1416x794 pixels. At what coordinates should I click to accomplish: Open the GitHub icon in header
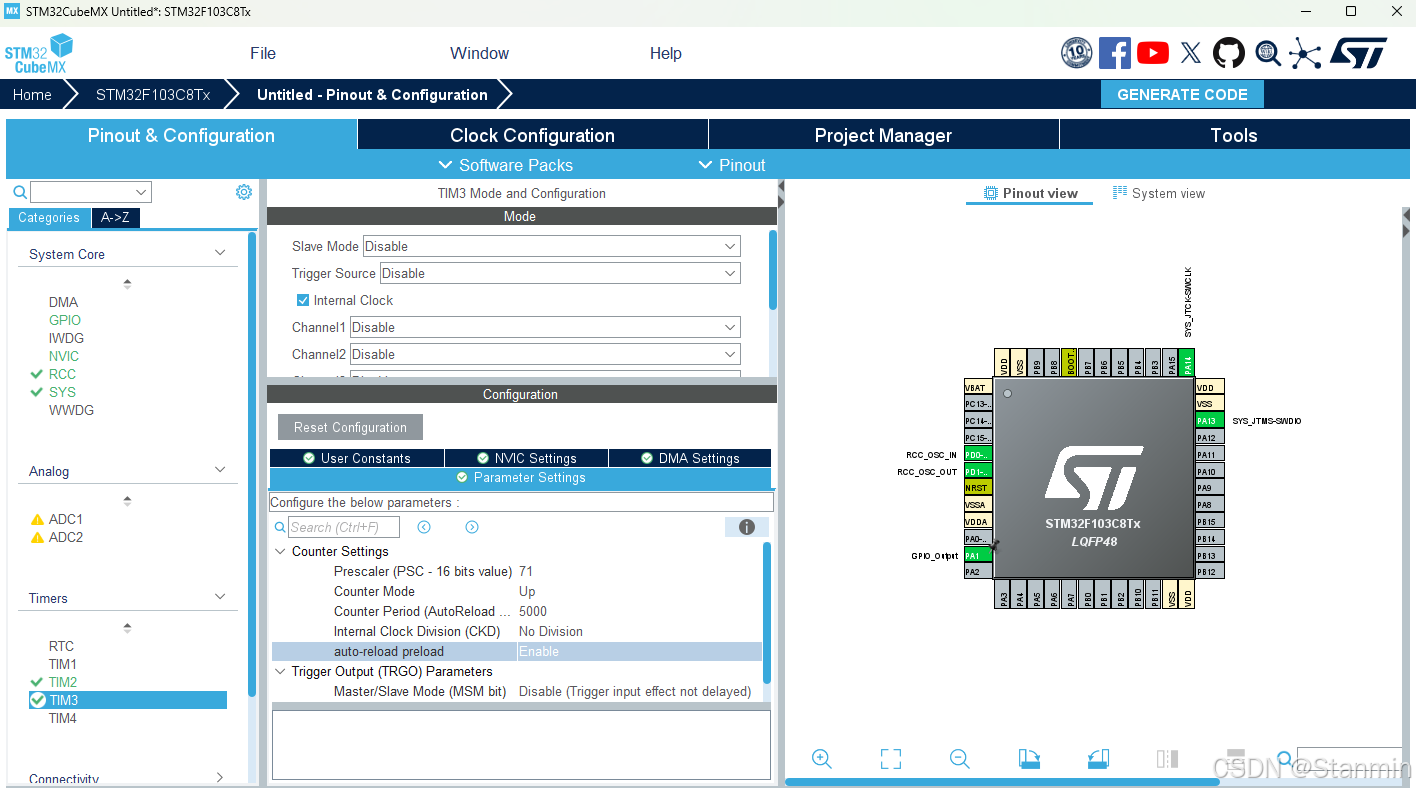(x=1229, y=53)
